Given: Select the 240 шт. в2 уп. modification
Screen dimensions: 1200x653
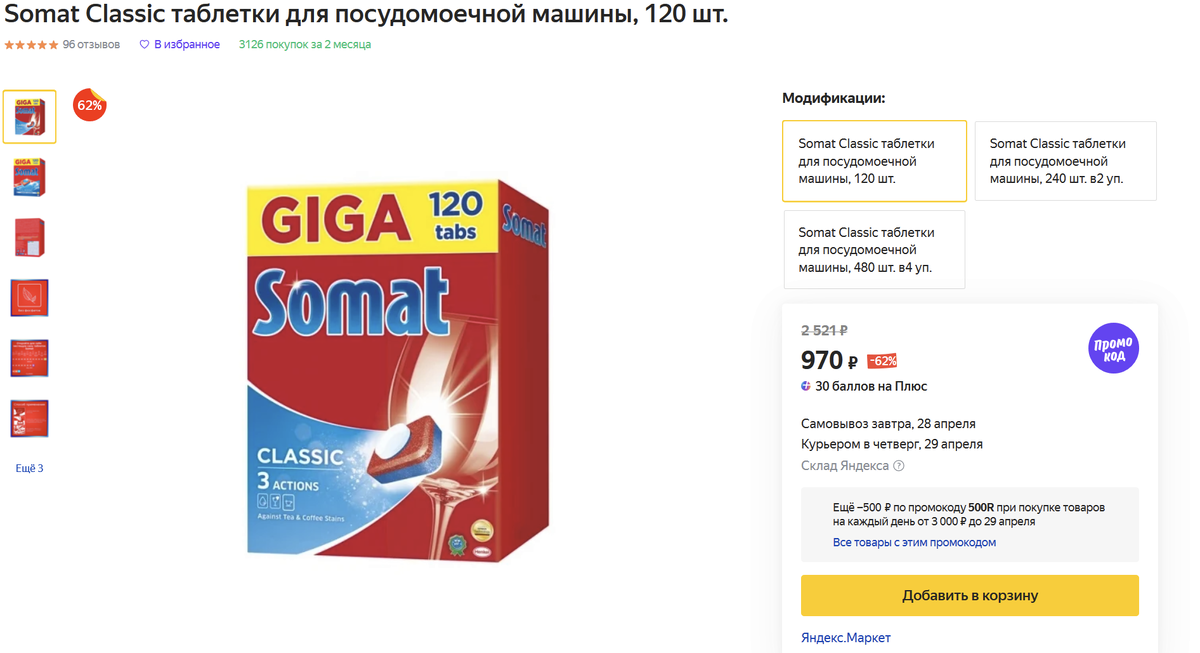Looking at the screenshot, I should (1066, 161).
